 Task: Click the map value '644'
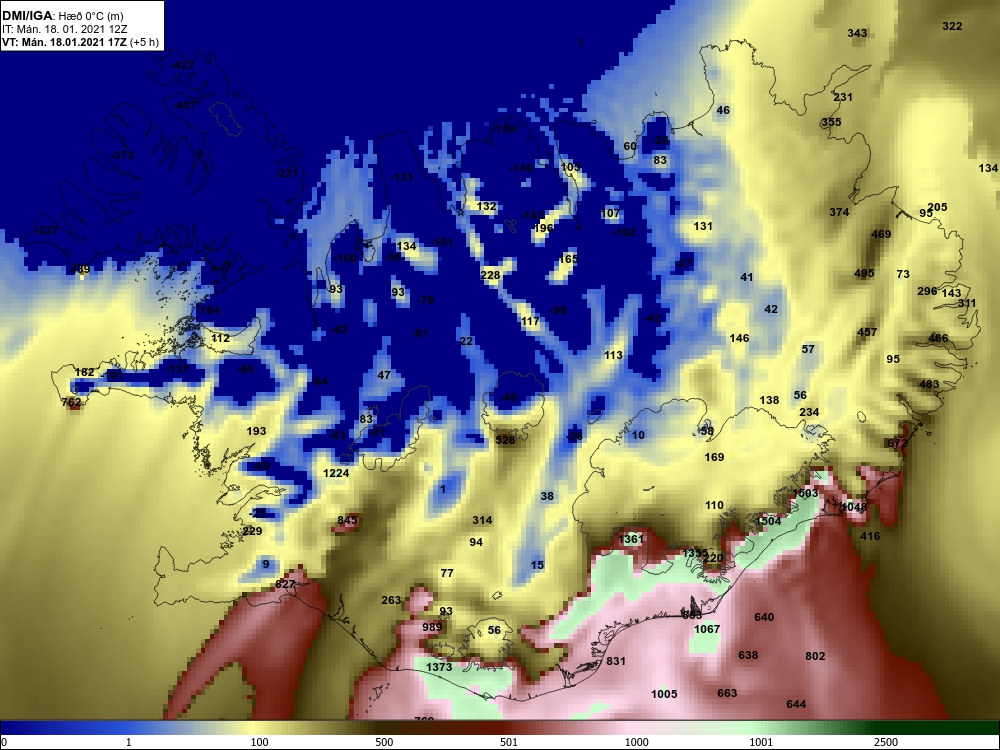(x=796, y=705)
